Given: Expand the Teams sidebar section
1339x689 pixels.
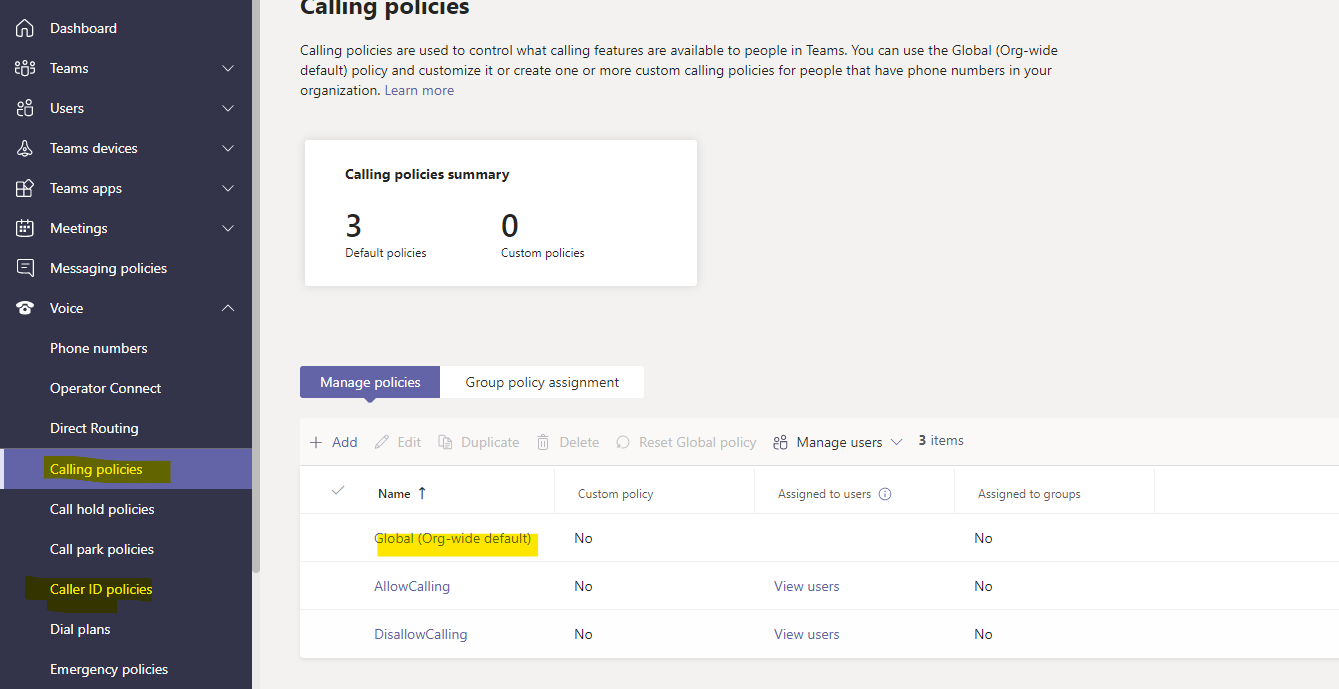Looking at the screenshot, I should pyautogui.click(x=228, y=68).
